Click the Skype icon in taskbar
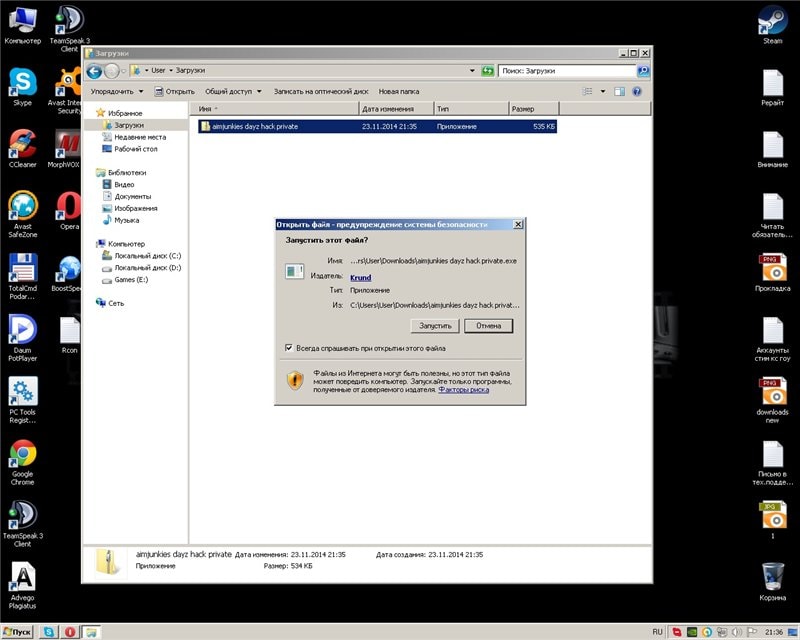Image resolution: width=800 pixels, height=640 pixels. pyautogui.click(x=49, y=632)
